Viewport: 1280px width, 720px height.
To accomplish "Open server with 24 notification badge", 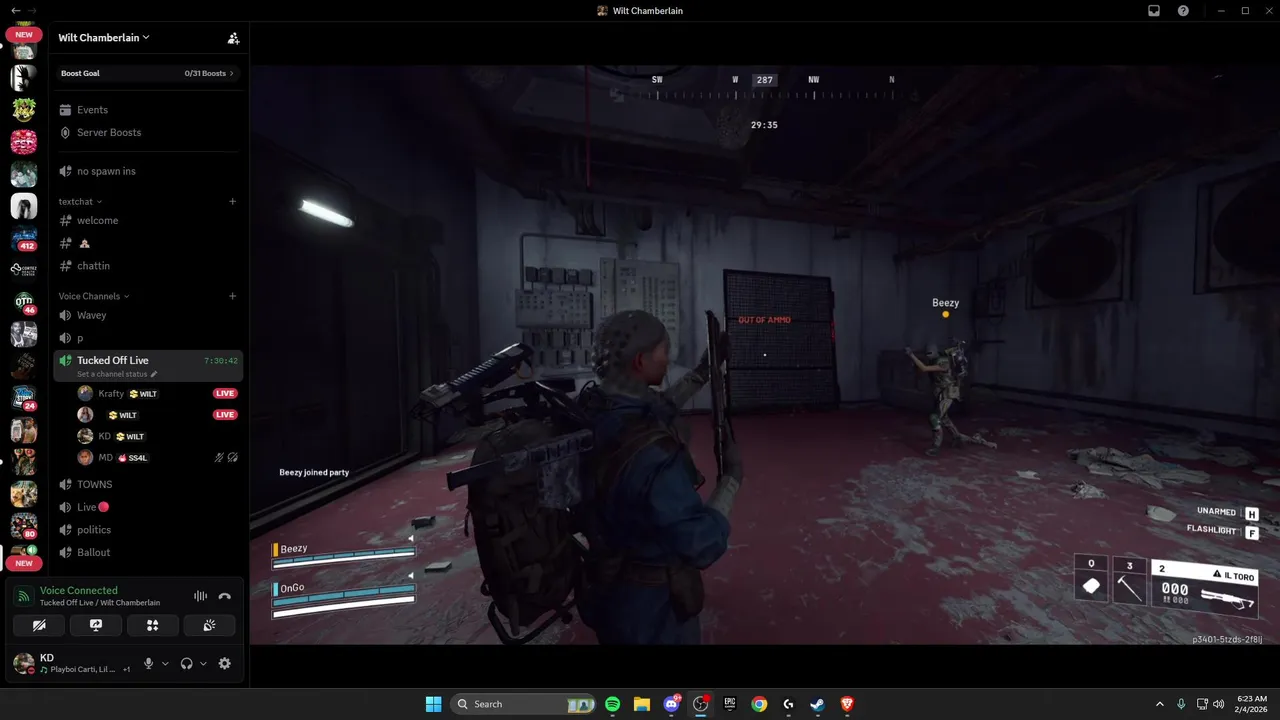I will point(24,398).
